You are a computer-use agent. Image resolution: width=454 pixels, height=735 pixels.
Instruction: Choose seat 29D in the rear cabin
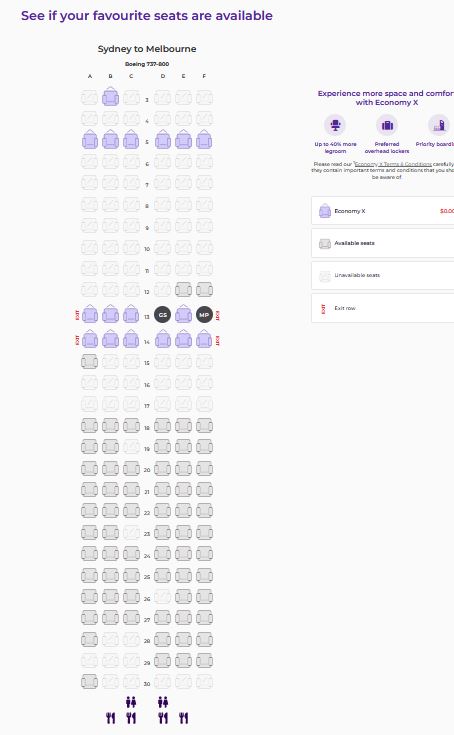point(163,661)
